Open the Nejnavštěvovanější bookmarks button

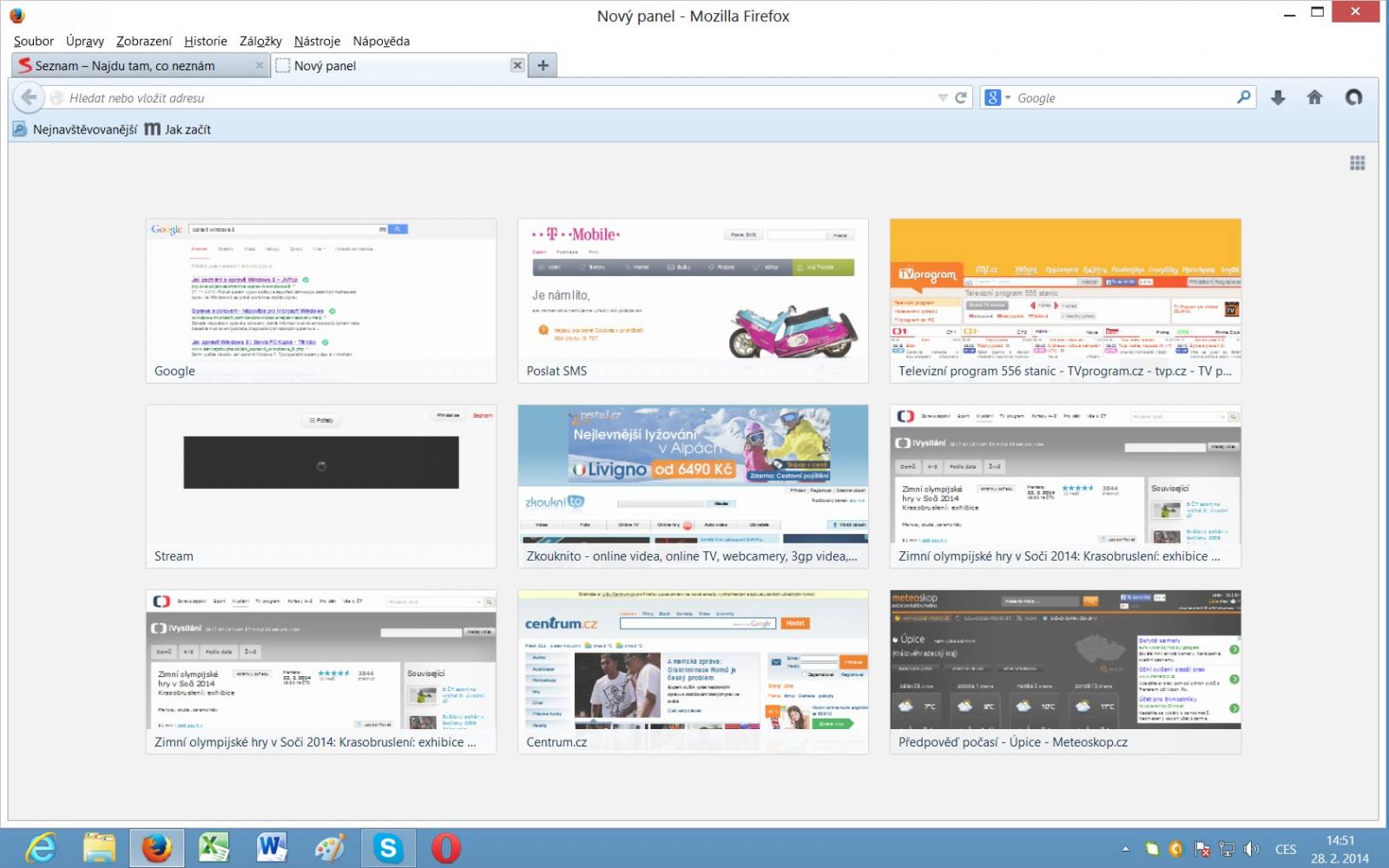coord(75,129)
